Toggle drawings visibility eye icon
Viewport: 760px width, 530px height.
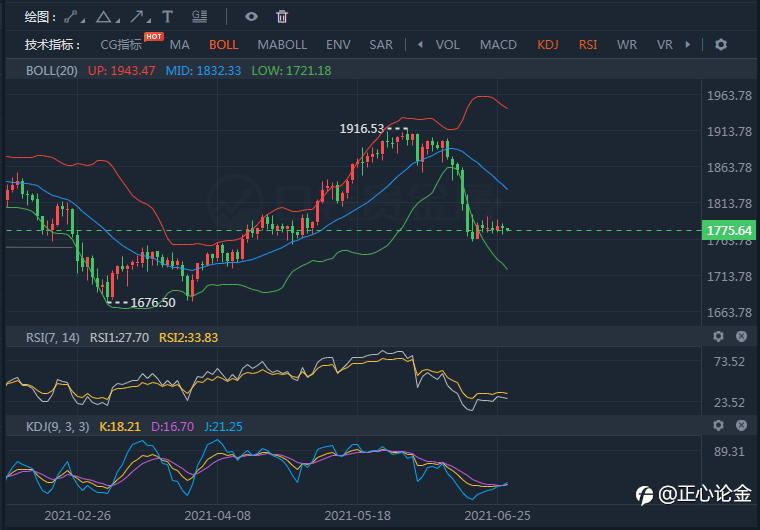(251, 17)
